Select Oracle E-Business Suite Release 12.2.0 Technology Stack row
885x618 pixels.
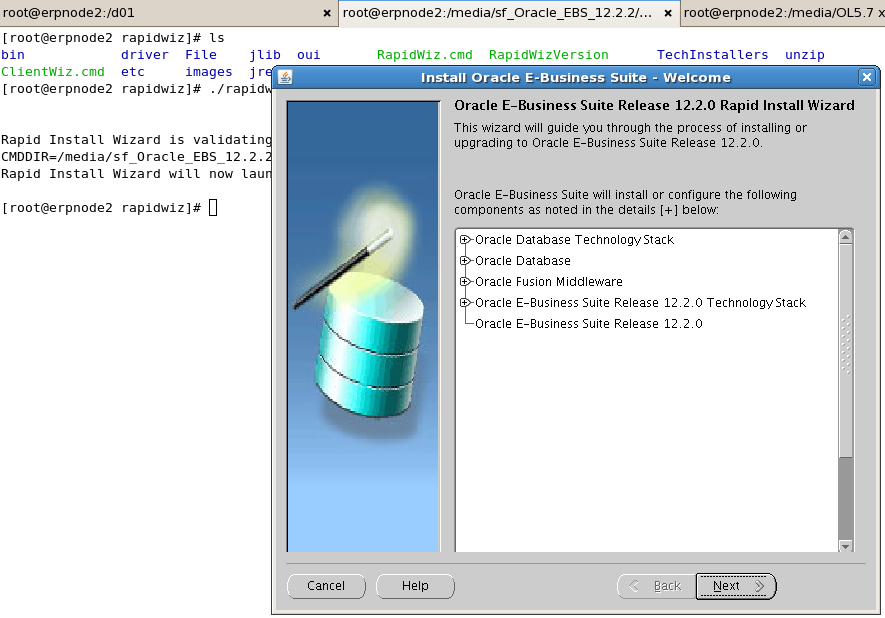pyautogui.click(x=640, y=303)
